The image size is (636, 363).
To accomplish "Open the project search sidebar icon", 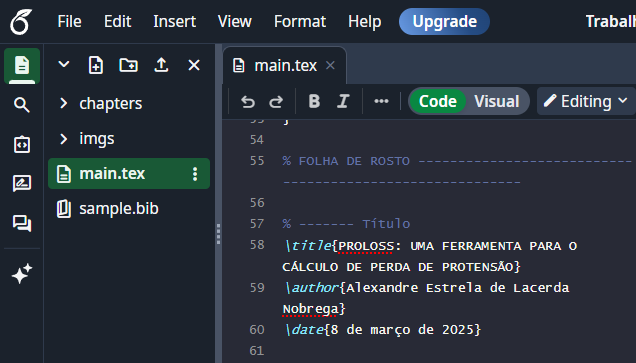I will pos(22,105).
